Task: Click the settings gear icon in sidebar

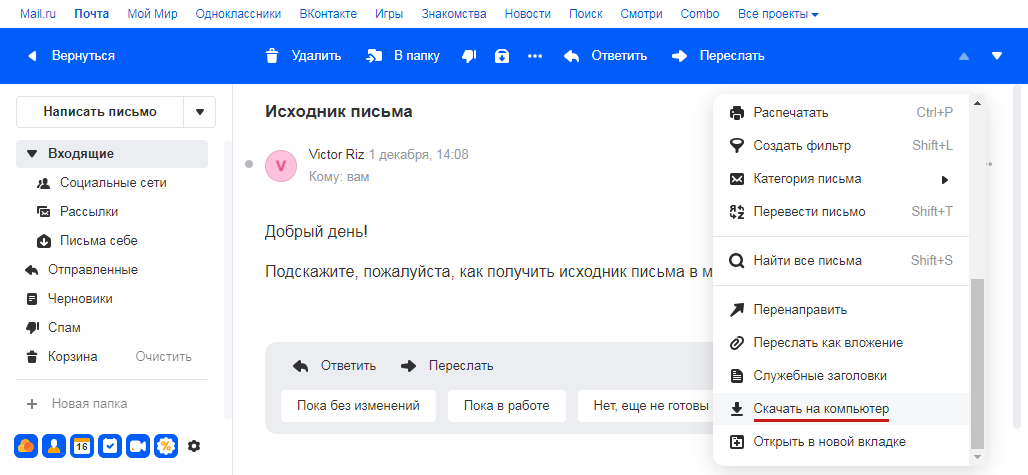Action: click(x=194, y=446)
